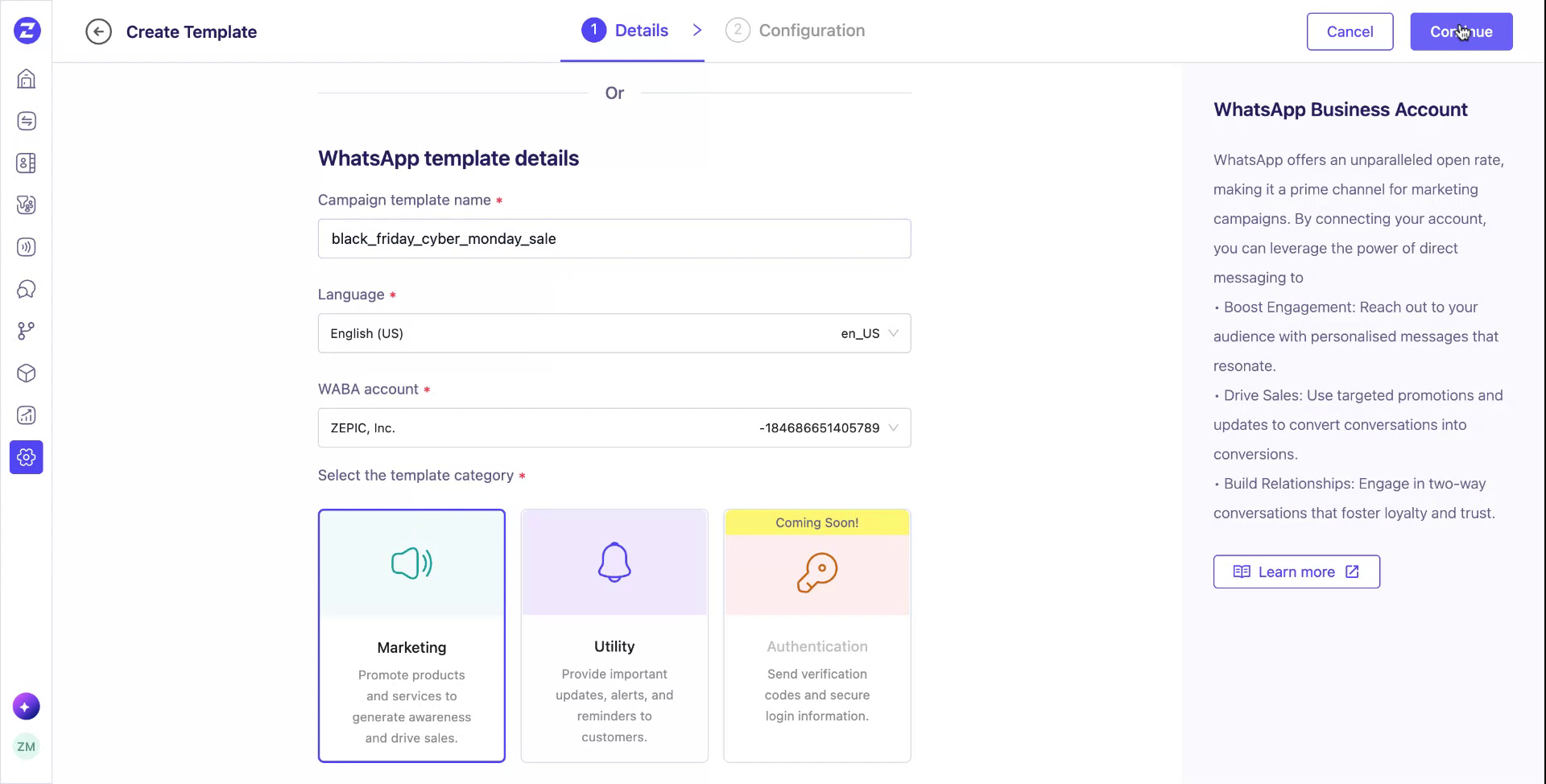
Task: Open the Home icon in the sidebar
Action: (x=27, y=78)
